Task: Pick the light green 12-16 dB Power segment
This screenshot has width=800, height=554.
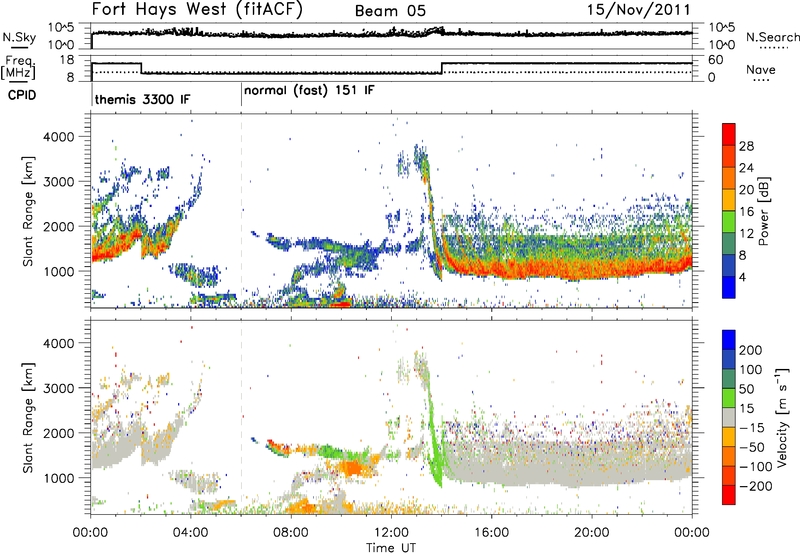Action: click(729, 221)
